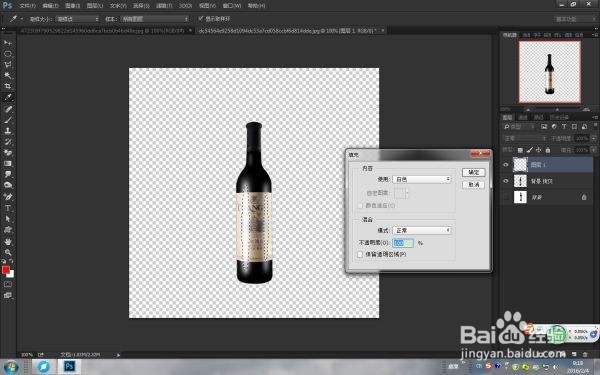Show the 背景 layer via visibility box
The image size is (600, 375).
(x=505, y=197)
